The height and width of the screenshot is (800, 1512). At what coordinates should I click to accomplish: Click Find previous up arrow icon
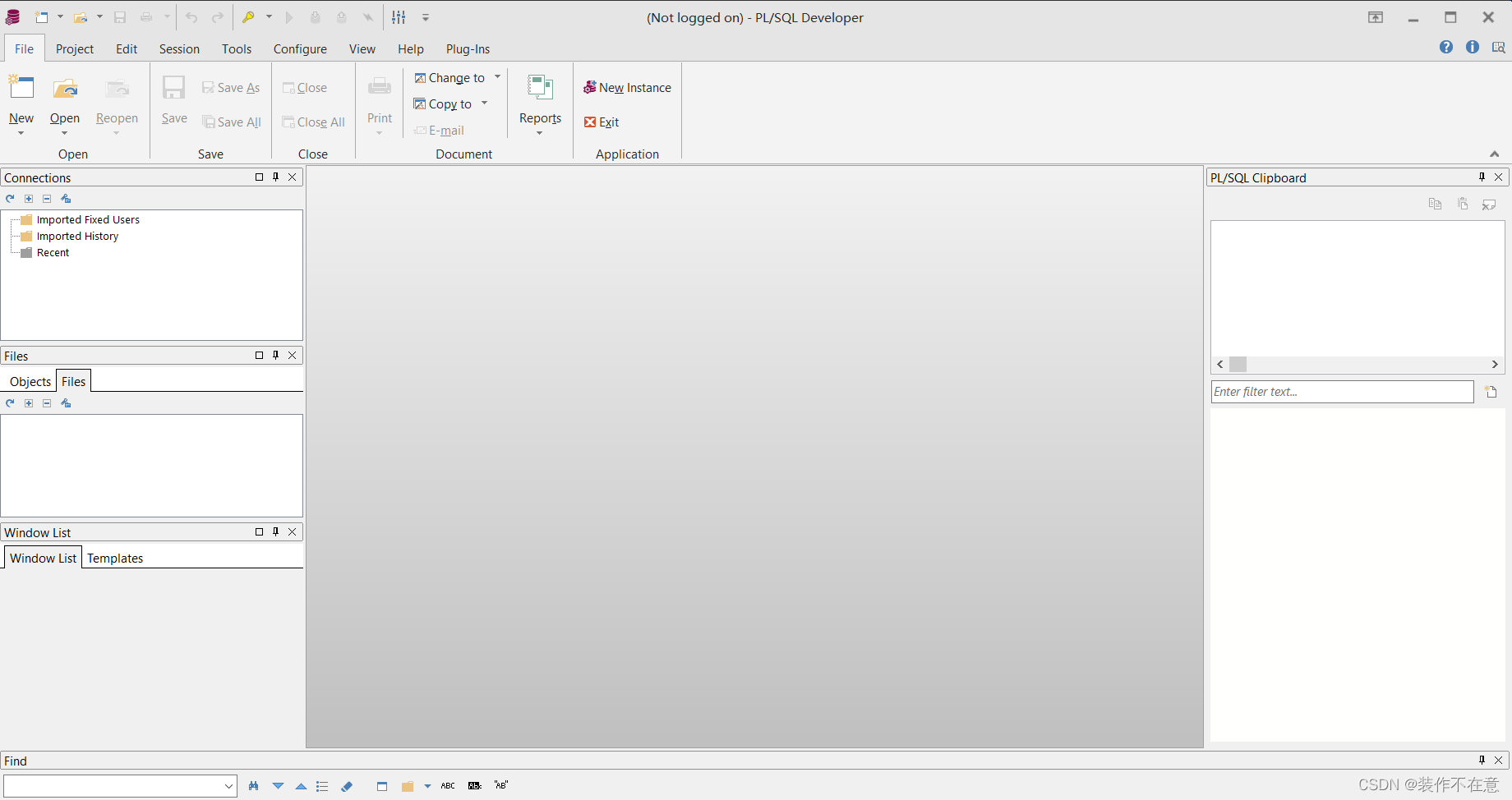coord(301,786)
